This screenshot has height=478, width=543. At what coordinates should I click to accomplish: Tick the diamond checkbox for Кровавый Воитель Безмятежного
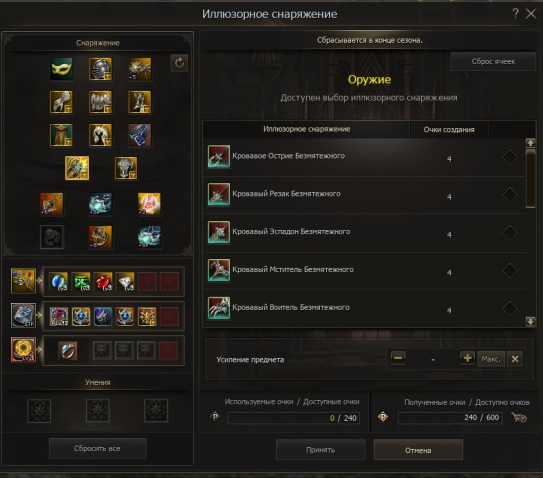pyautogui.click(x=509, y=308)
